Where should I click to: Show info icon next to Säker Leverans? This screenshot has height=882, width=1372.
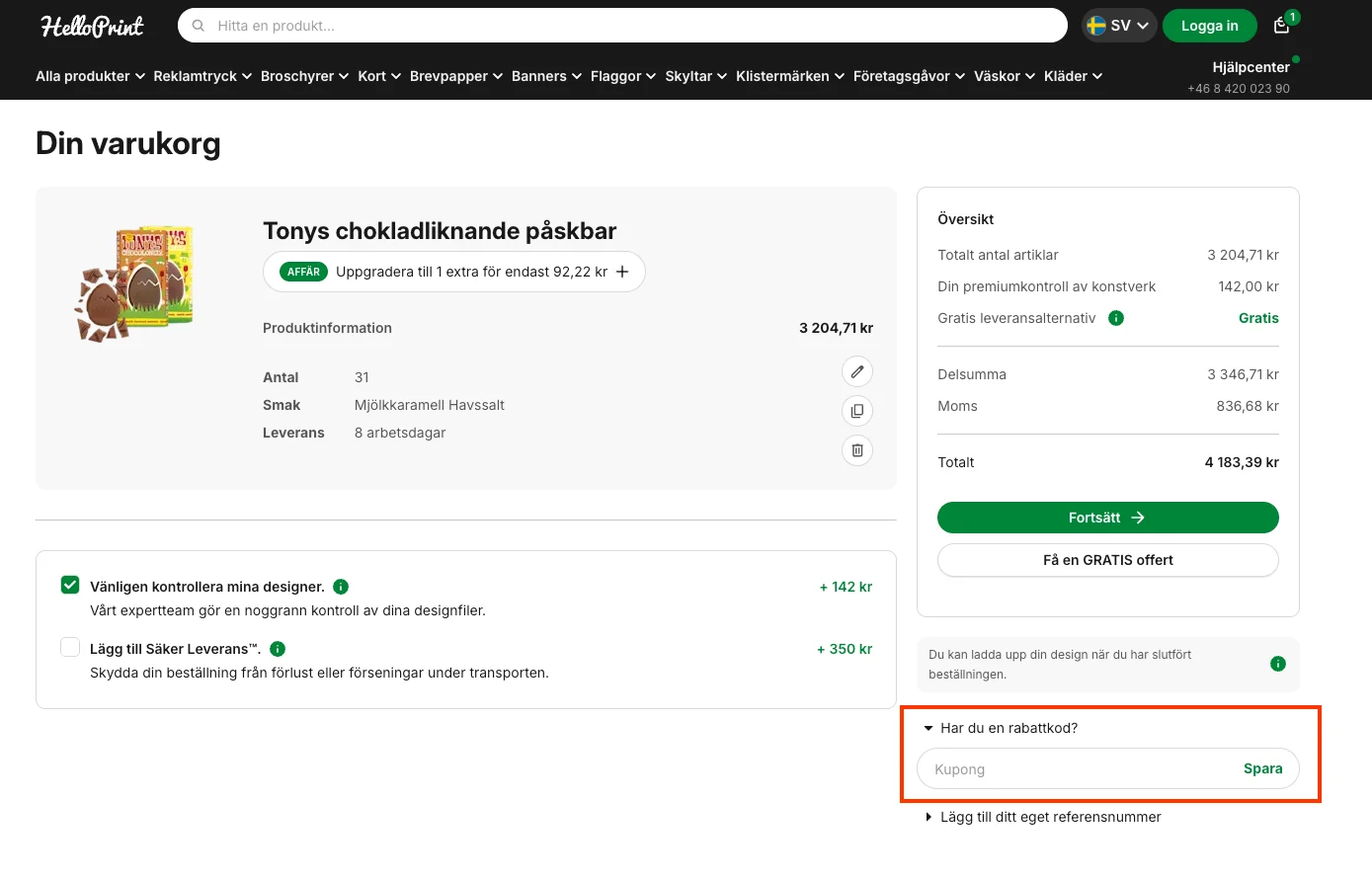tap(278, 649)
